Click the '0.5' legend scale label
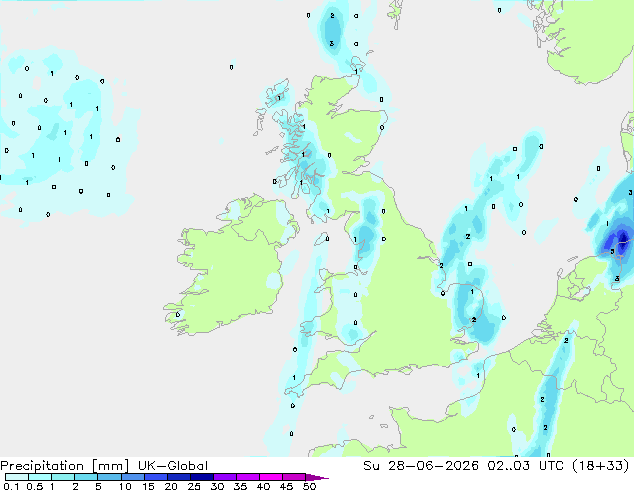Screen dimensions: 634x490 [35, 486]
